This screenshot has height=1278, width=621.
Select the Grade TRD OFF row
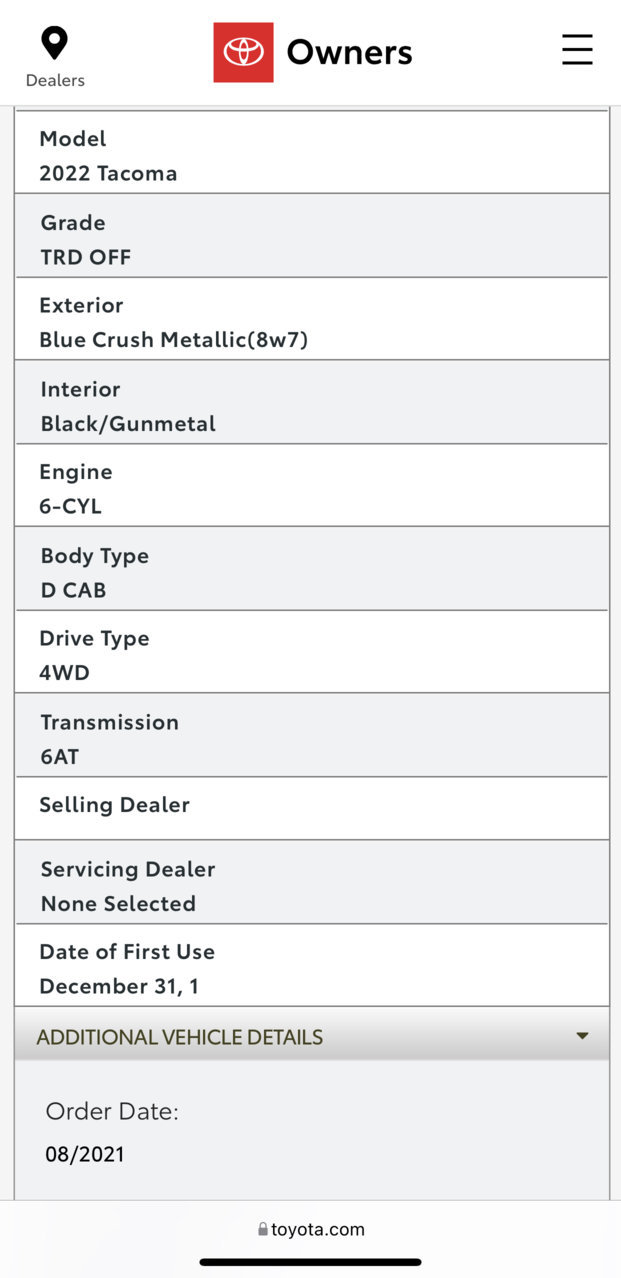312,235
